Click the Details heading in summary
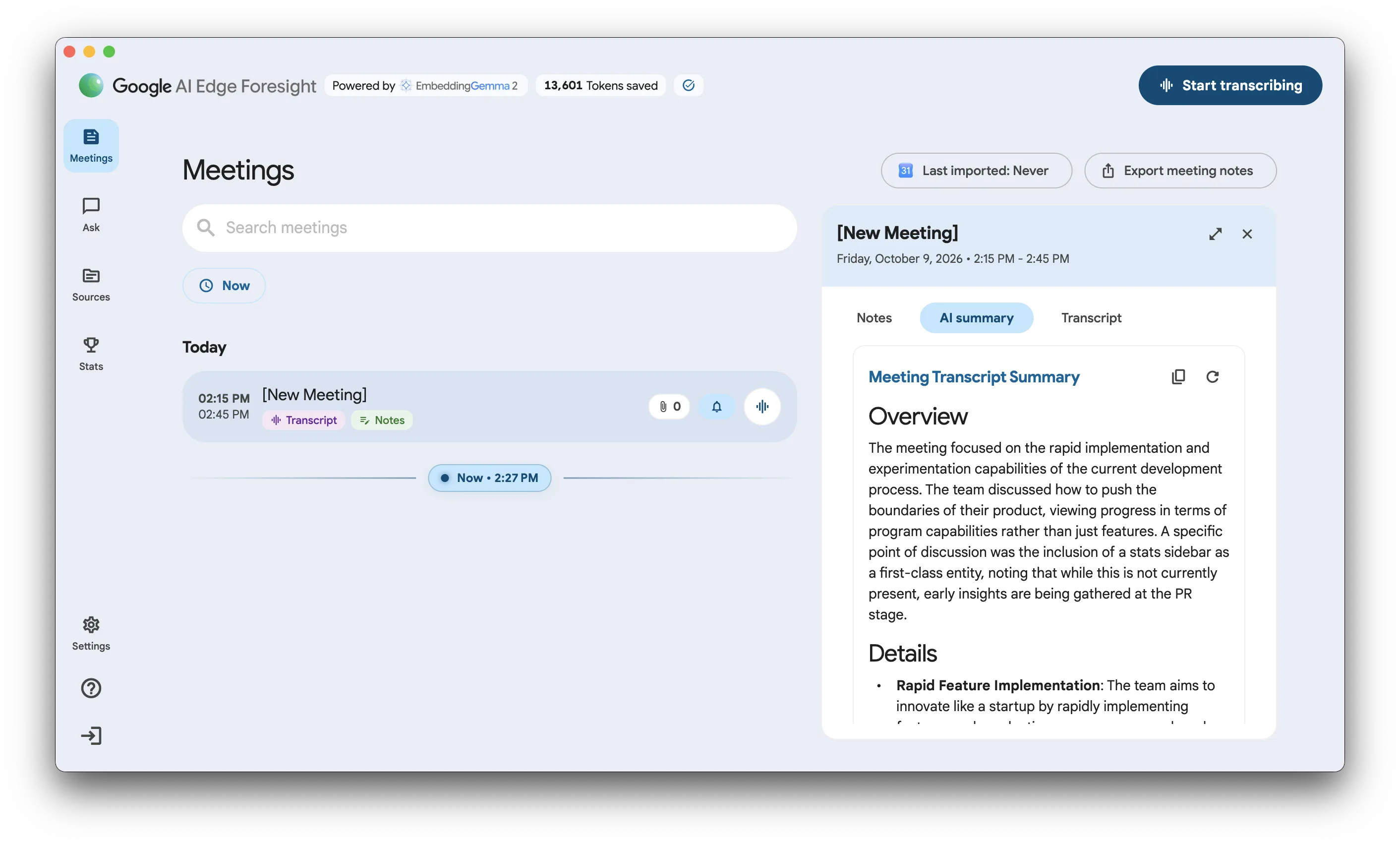Viewport: 1400px width, 845px height. click(902, 654)
